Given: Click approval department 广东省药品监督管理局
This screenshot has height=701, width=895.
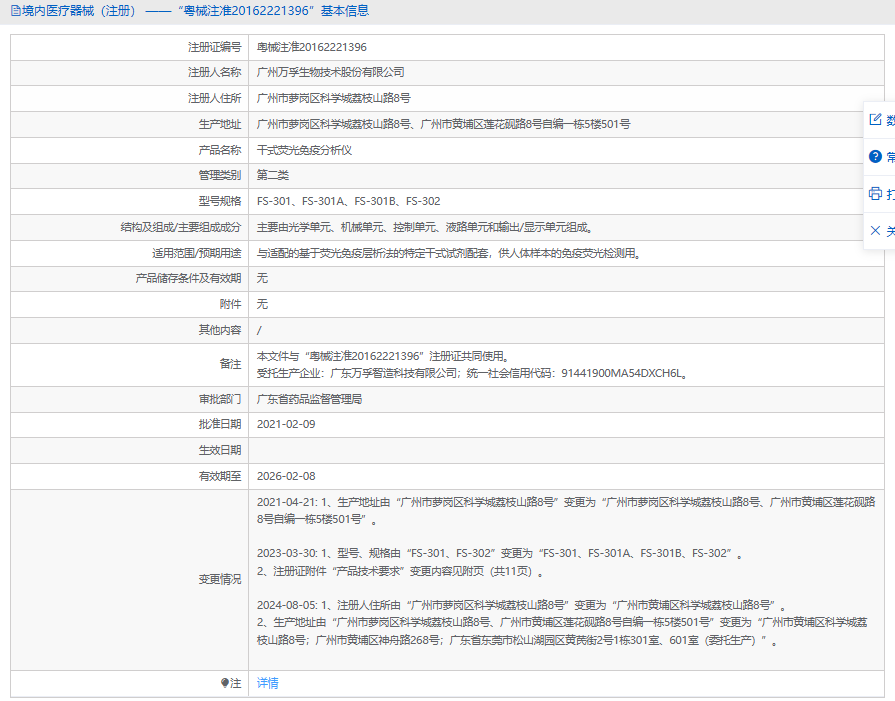Looking at the screenshot, I should 309,399.
